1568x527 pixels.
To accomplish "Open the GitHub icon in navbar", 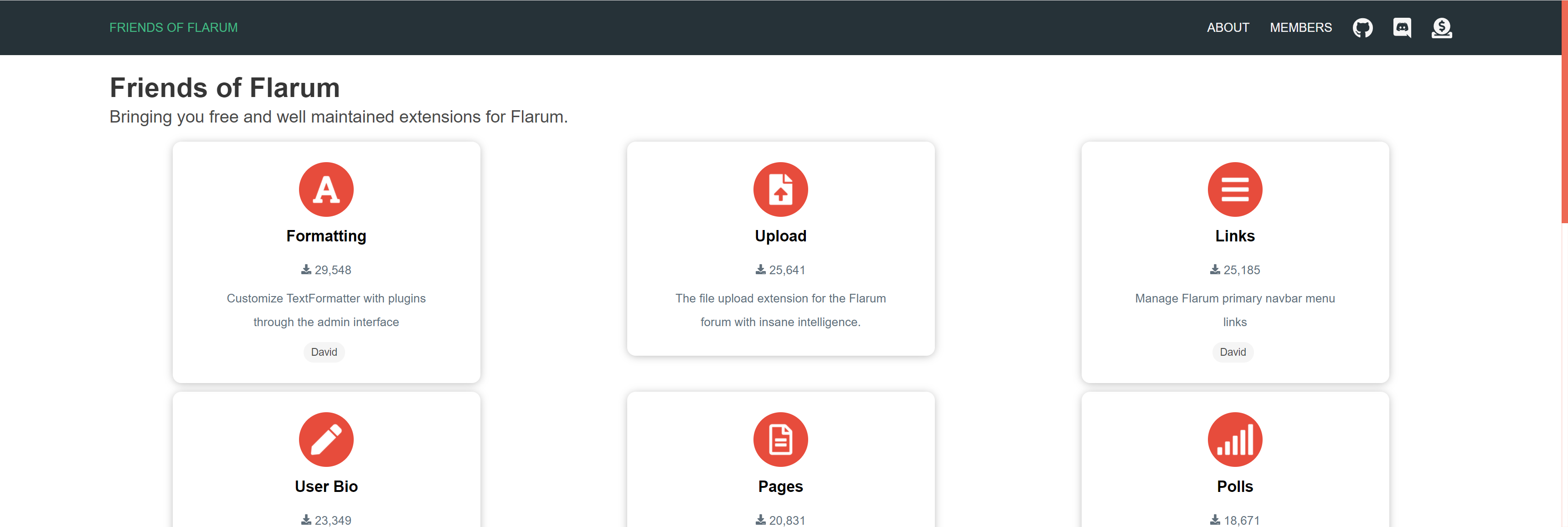I will (x=1362, y=27).
